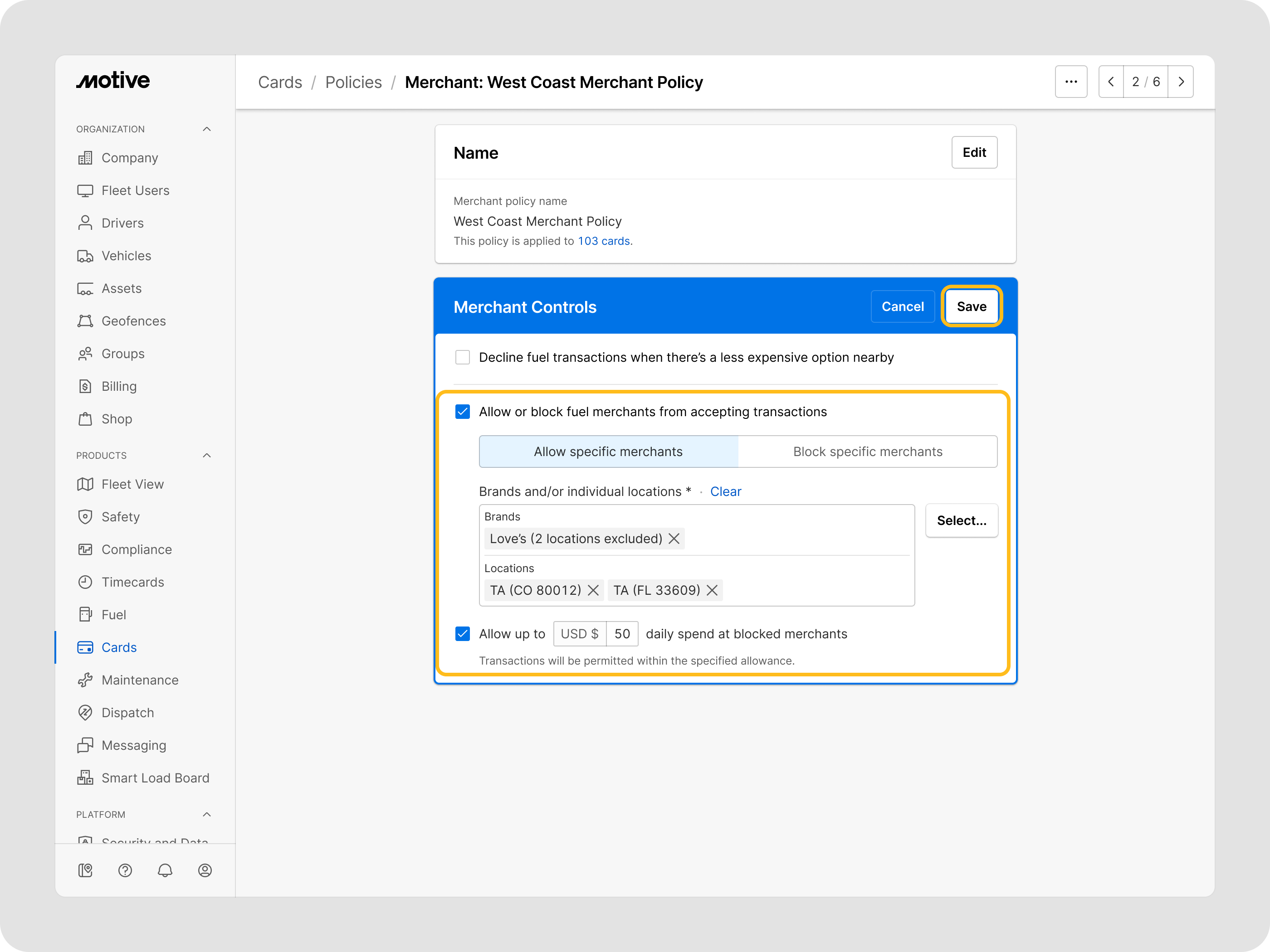Screen dimensions: 1270x952
Task: Collapse the Products sidebar section
Action: tap(207, 455)
